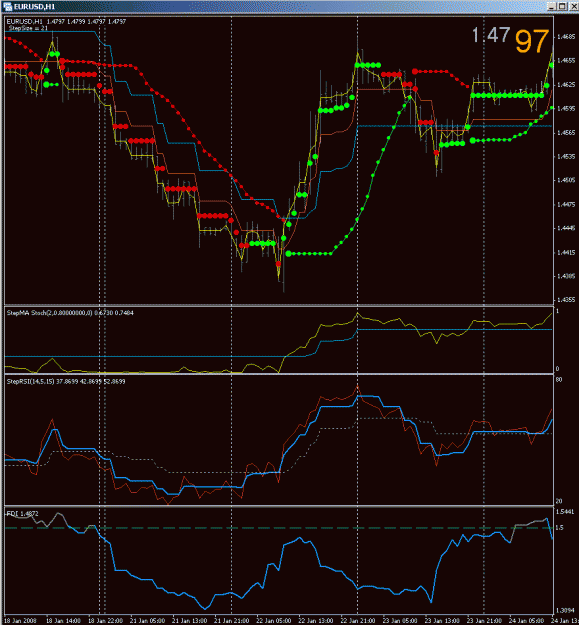
Task: Click the EURUSD,H1 title bar text
Action: (x=34, y=7)
